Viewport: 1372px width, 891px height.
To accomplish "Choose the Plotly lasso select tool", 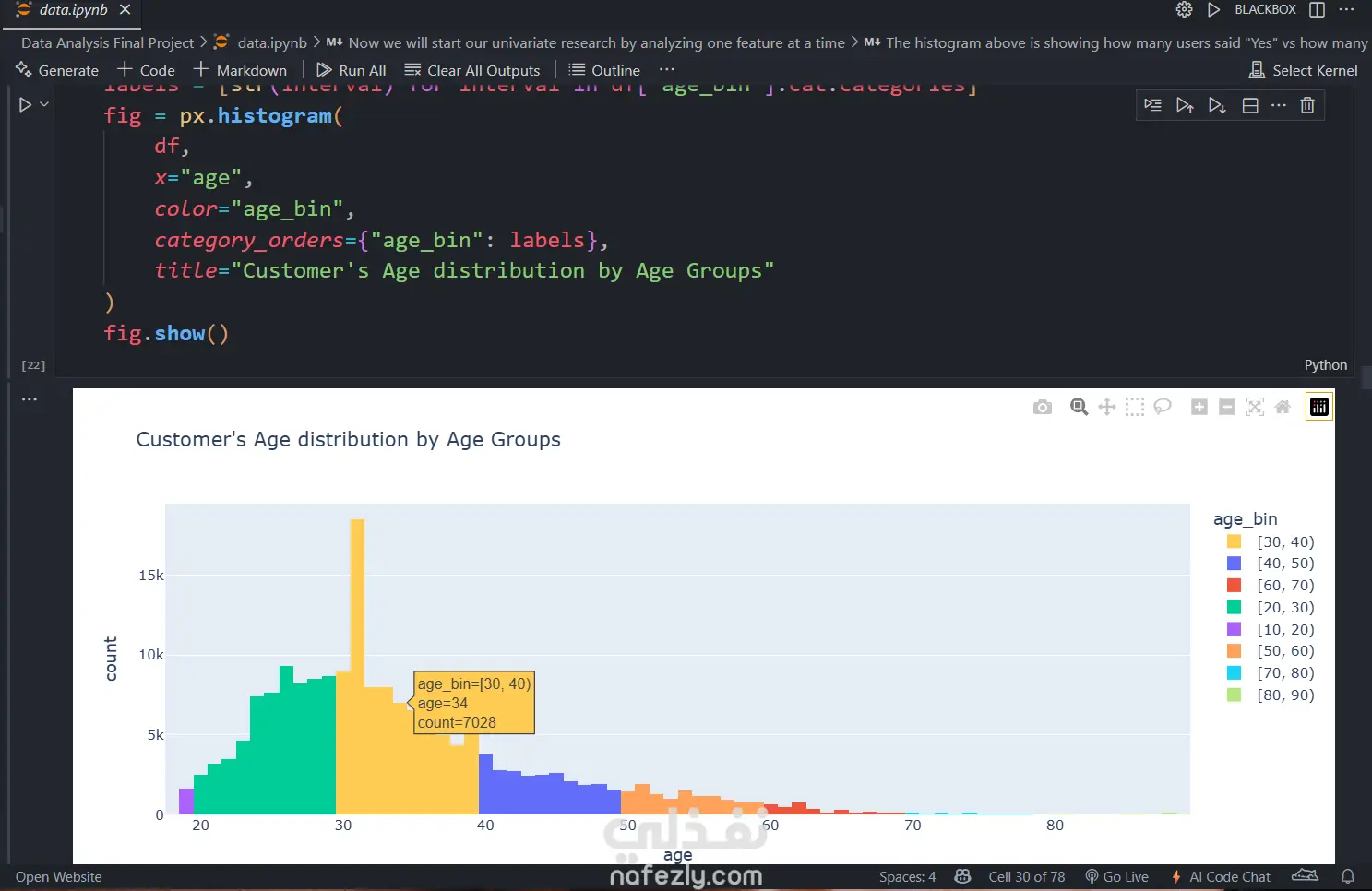I will [1163, 407].
